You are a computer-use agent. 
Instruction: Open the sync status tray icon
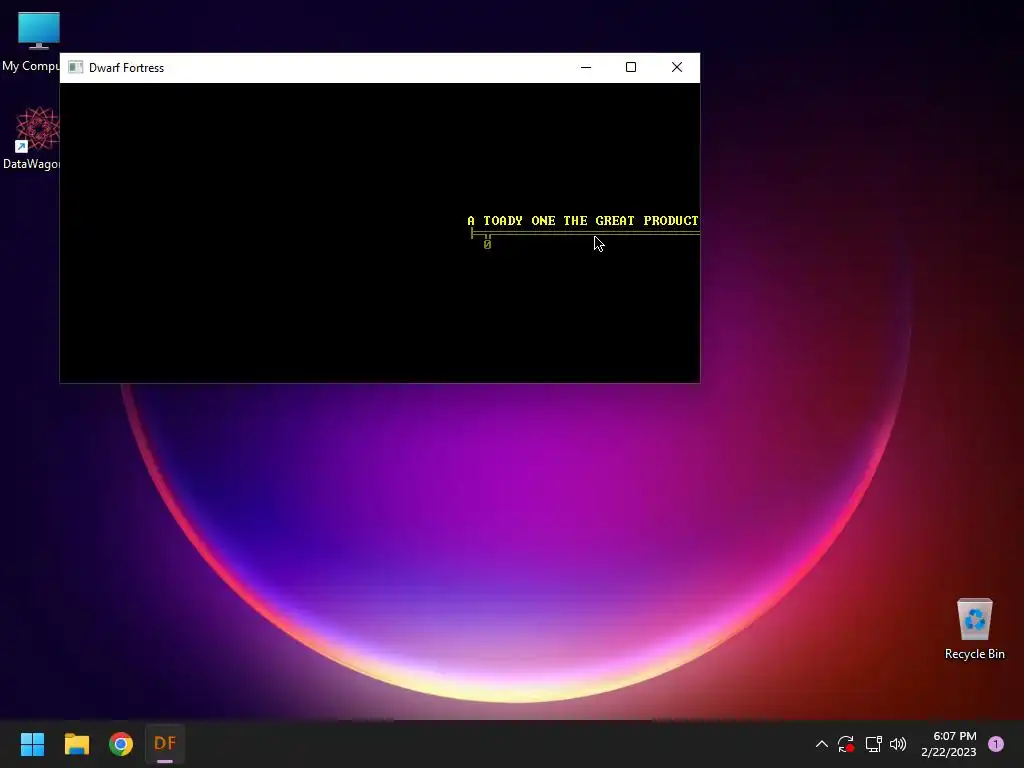pos(846,744)
